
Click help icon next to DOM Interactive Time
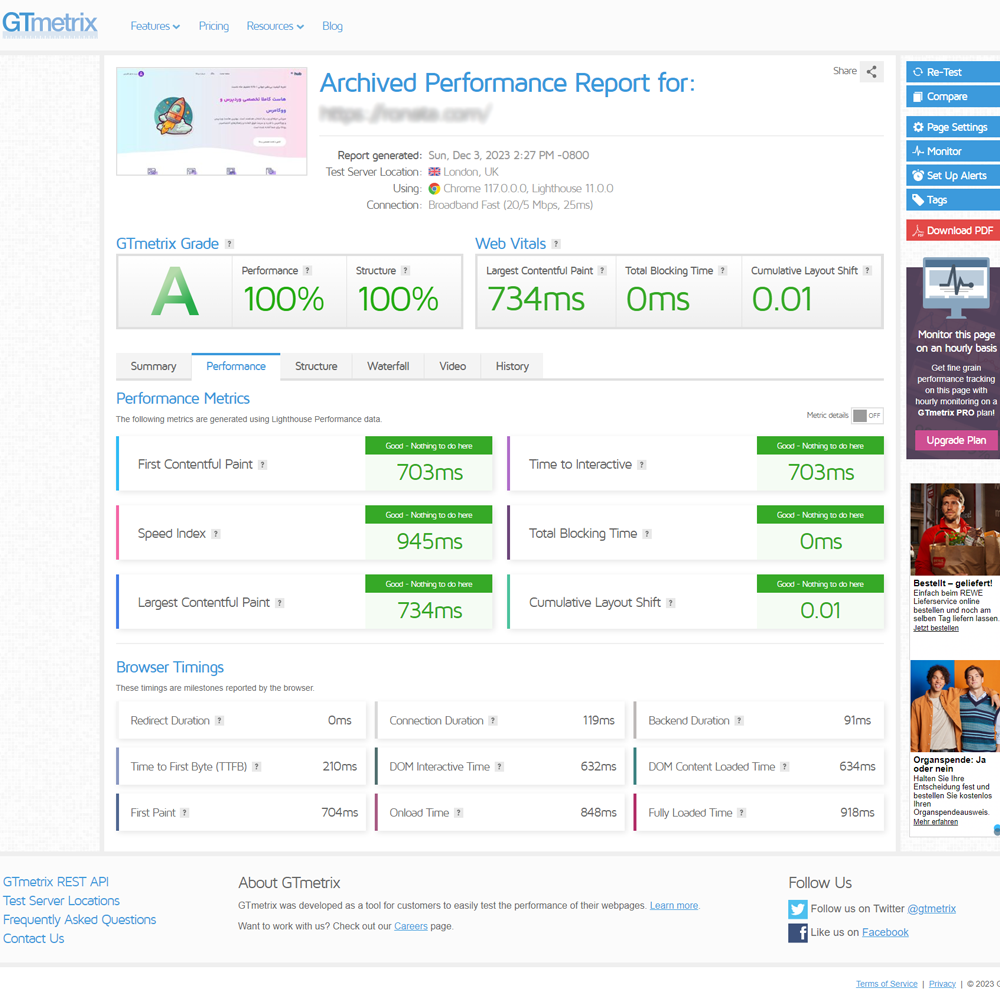click(x=500, y=767)
